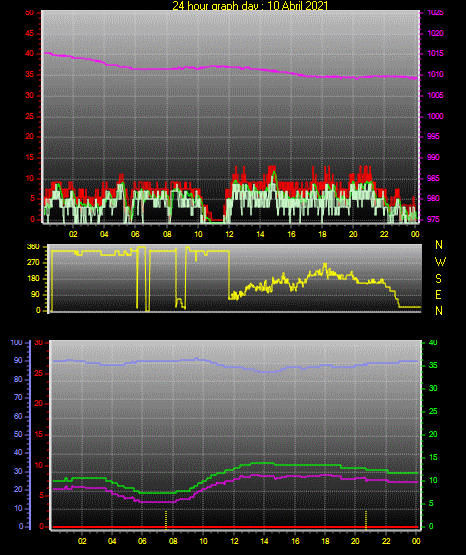Click the blue 50 humidity axis label
The height and width of the screenshot is (555, 466).
tap(18, 434)
